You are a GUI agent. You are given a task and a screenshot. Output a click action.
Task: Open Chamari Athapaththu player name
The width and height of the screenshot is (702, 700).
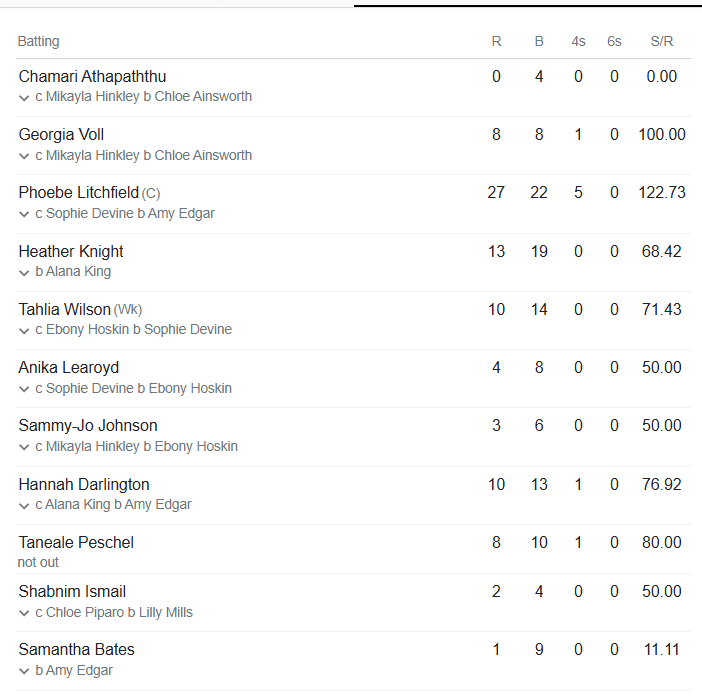tap(92, 77)
